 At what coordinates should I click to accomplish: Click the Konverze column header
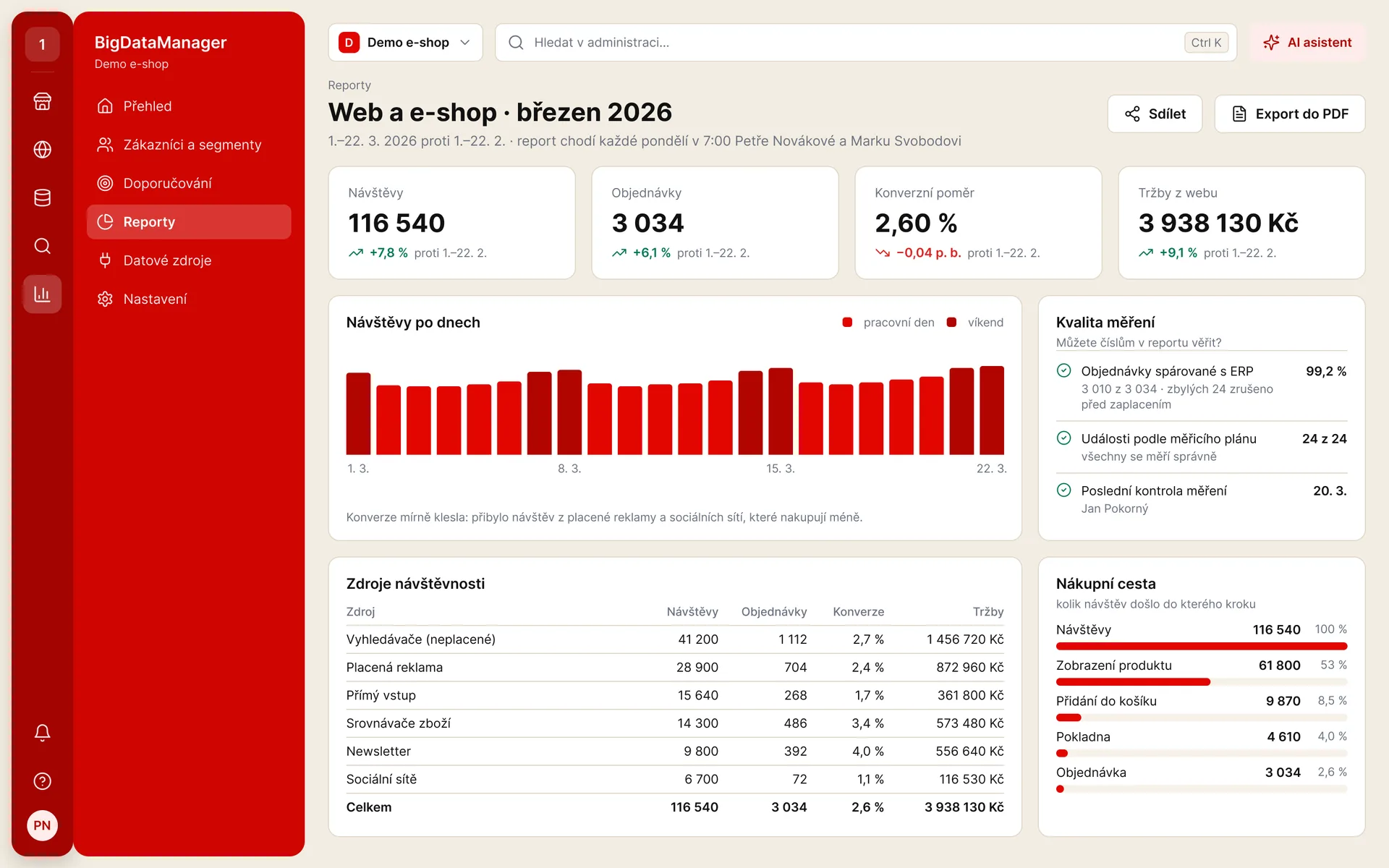858,612
